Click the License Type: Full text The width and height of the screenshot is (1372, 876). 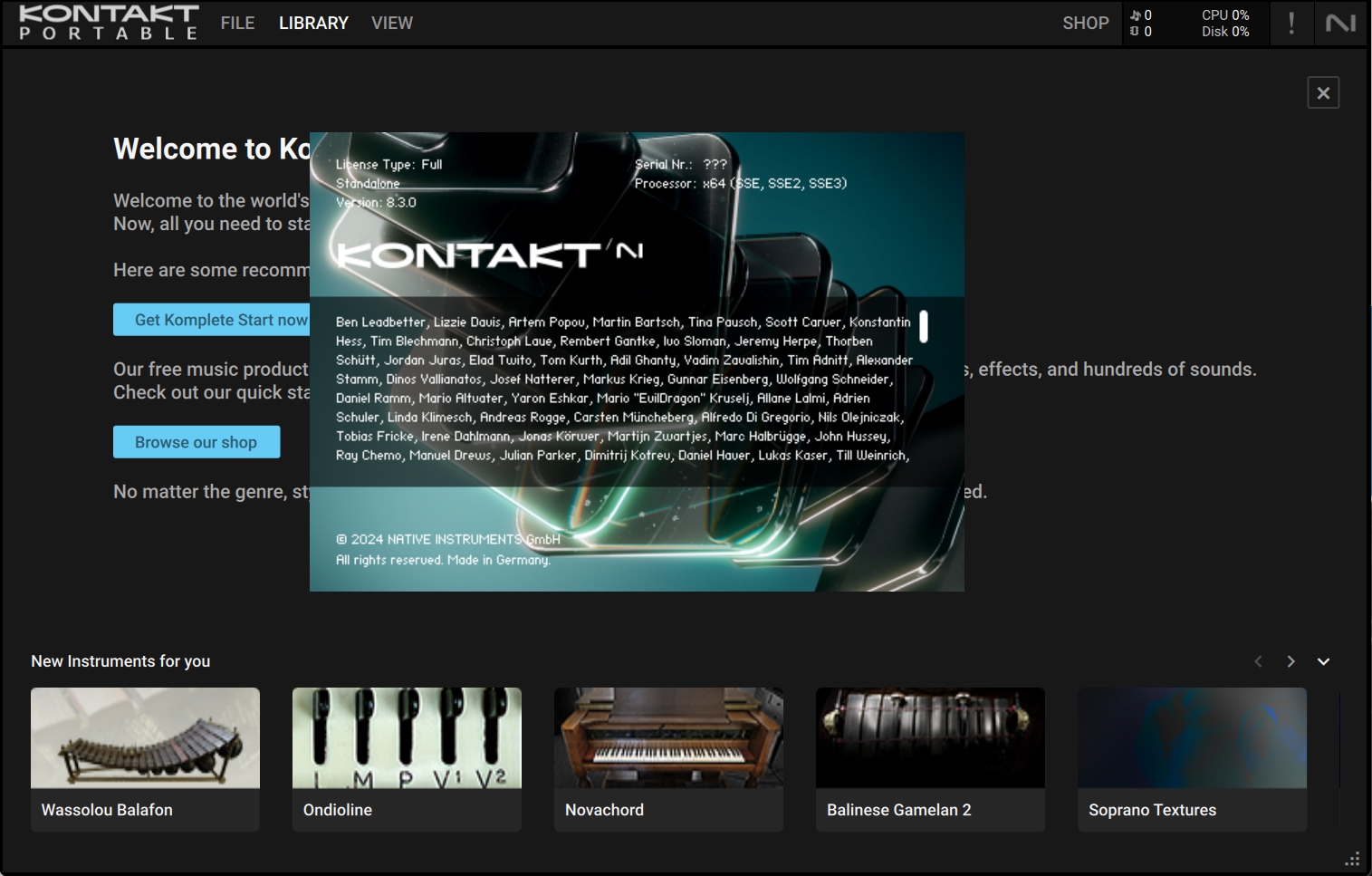[389, 164]
